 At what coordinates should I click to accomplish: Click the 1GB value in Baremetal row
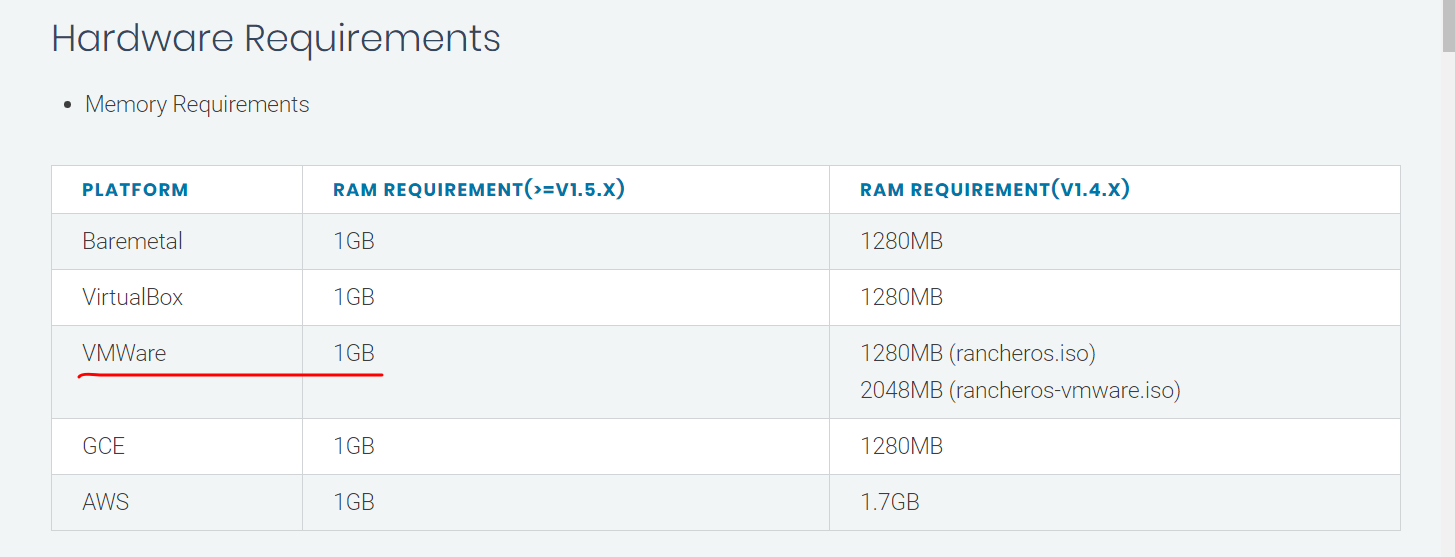click(x=354, y=241)
